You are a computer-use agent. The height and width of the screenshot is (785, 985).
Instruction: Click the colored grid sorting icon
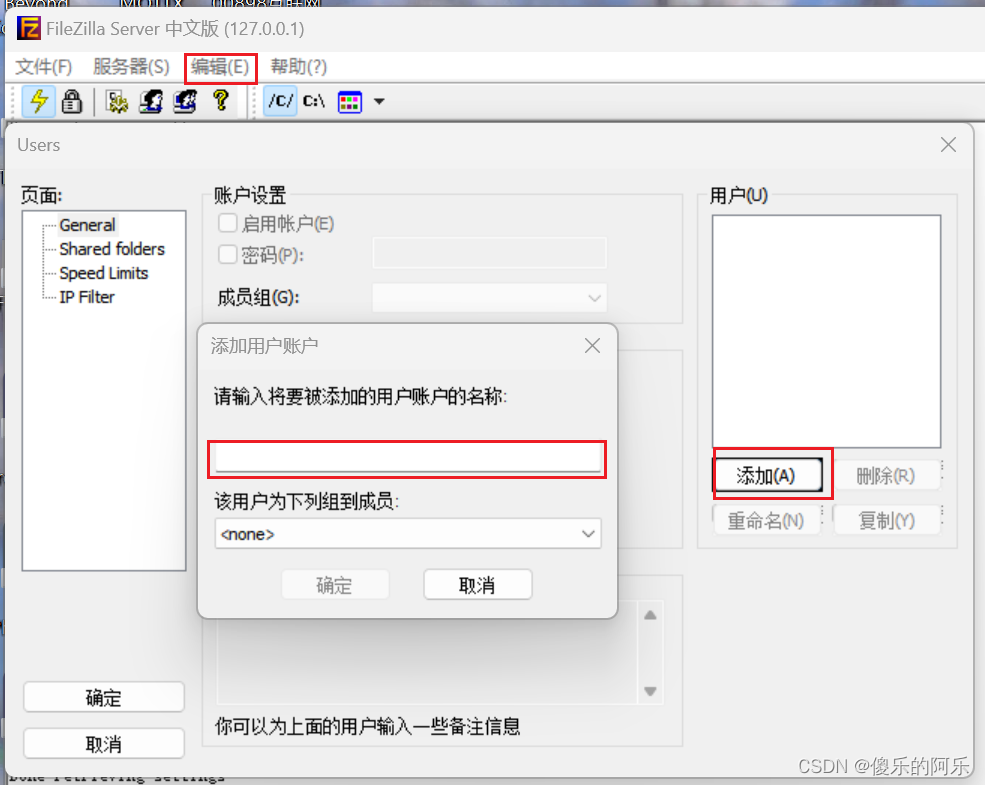coord(350,102)
